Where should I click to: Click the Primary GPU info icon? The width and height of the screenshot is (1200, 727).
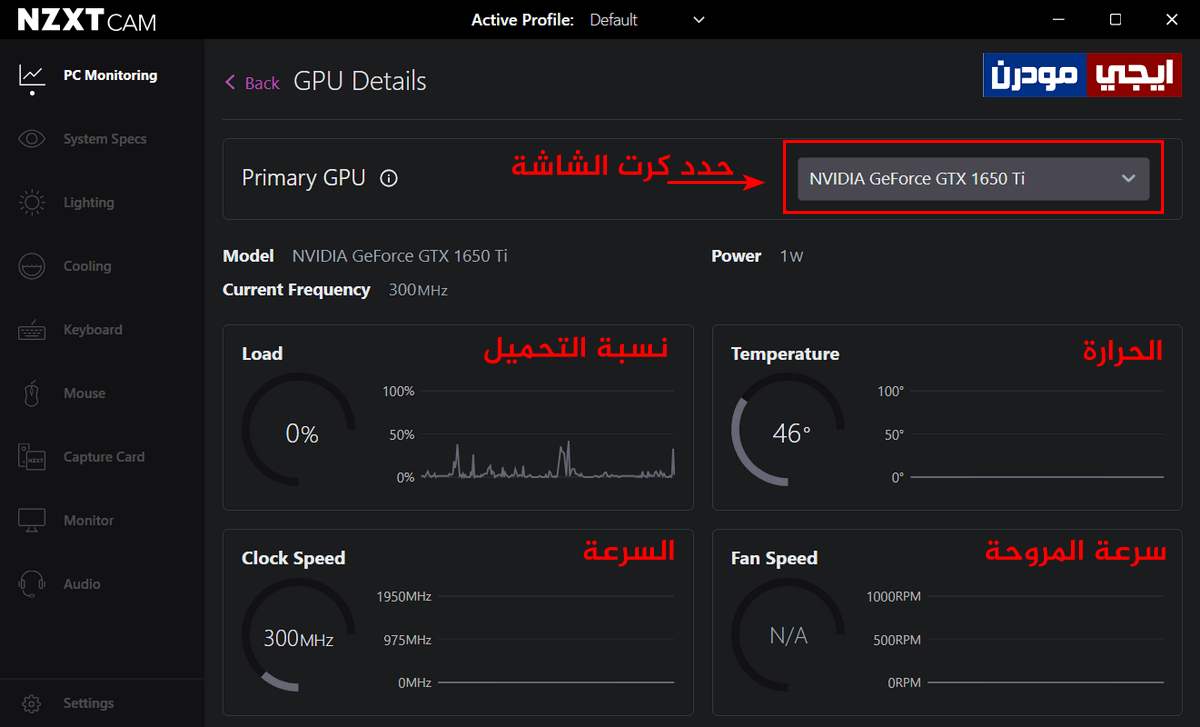[389, 179]
